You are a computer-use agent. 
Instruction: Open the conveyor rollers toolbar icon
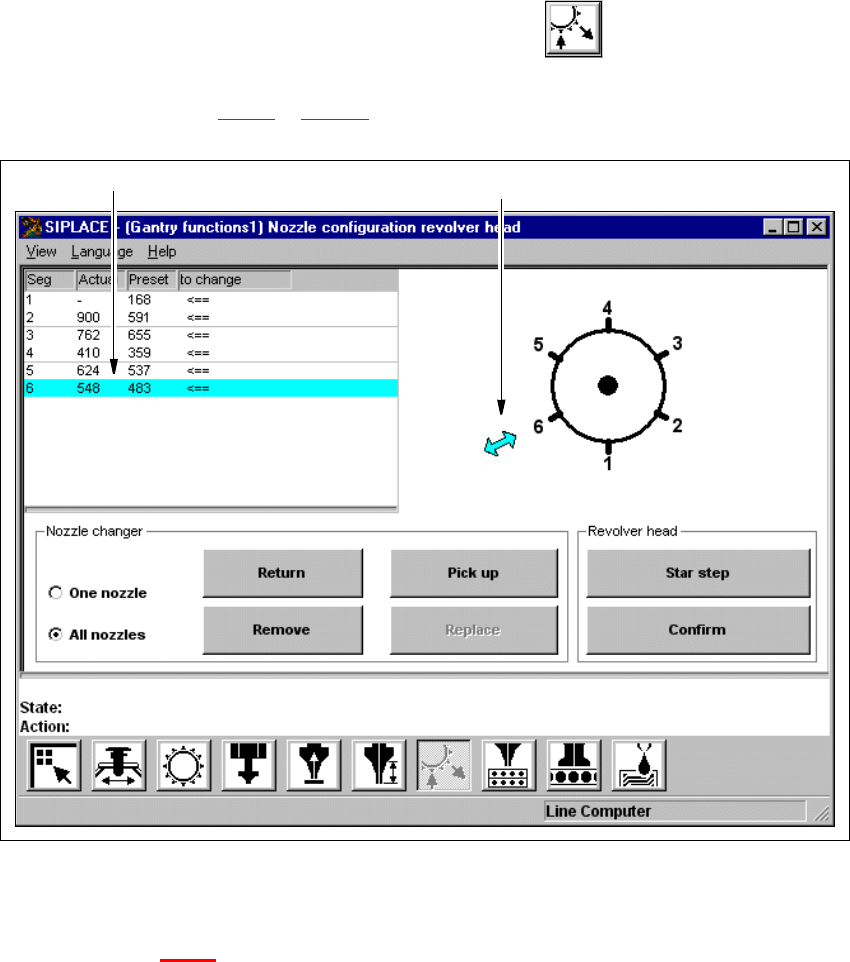click(573, 767)
